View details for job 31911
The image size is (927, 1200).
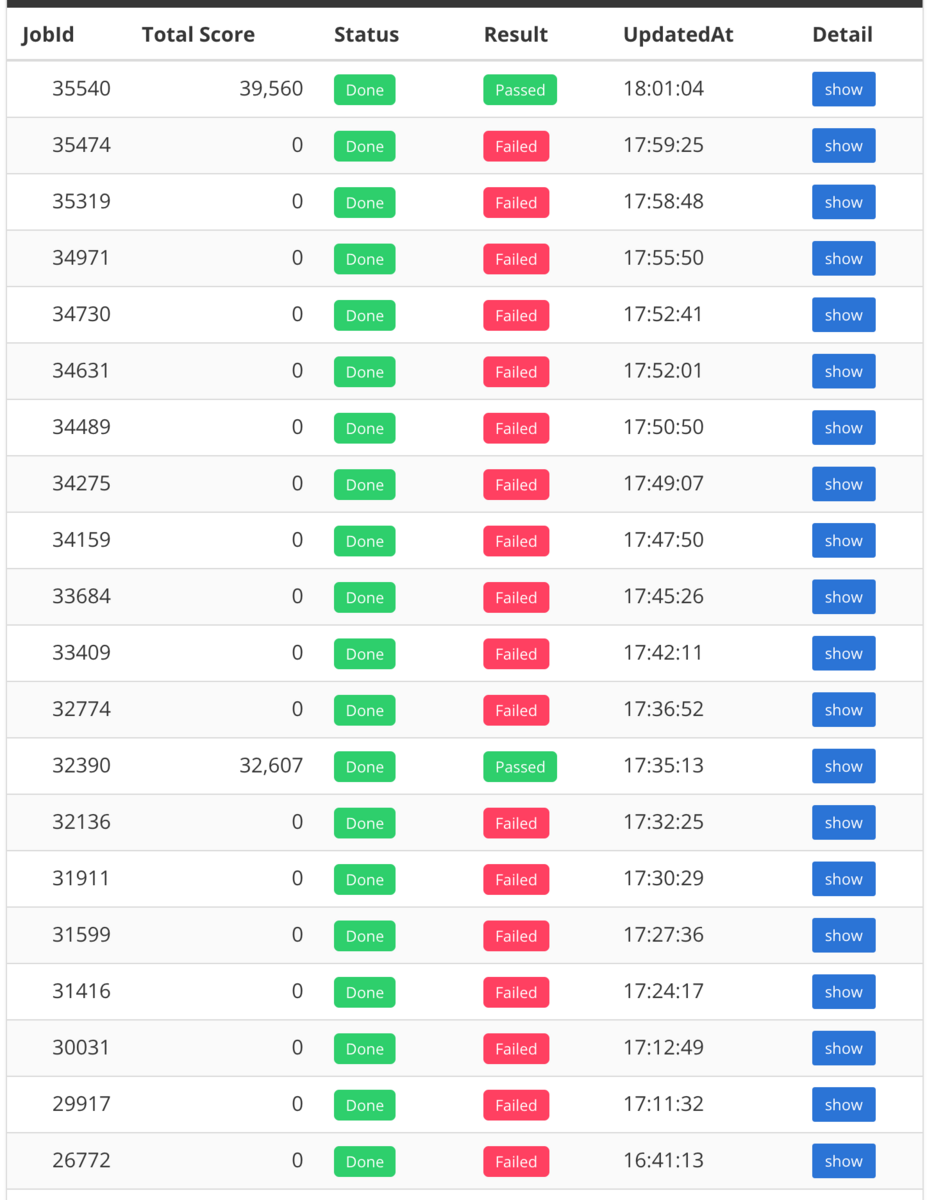pos(844,879)
